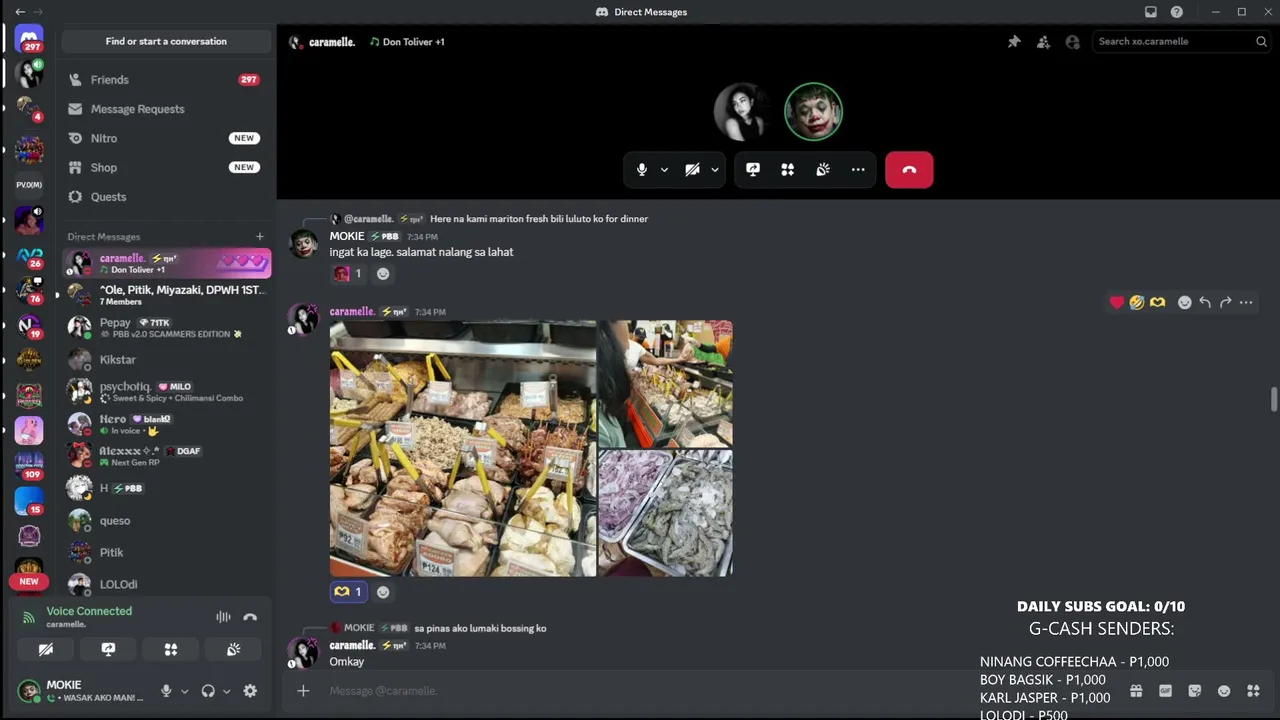Open Message Requests
This screenshot has height=720, width=1280.
(x=166, y=109)
